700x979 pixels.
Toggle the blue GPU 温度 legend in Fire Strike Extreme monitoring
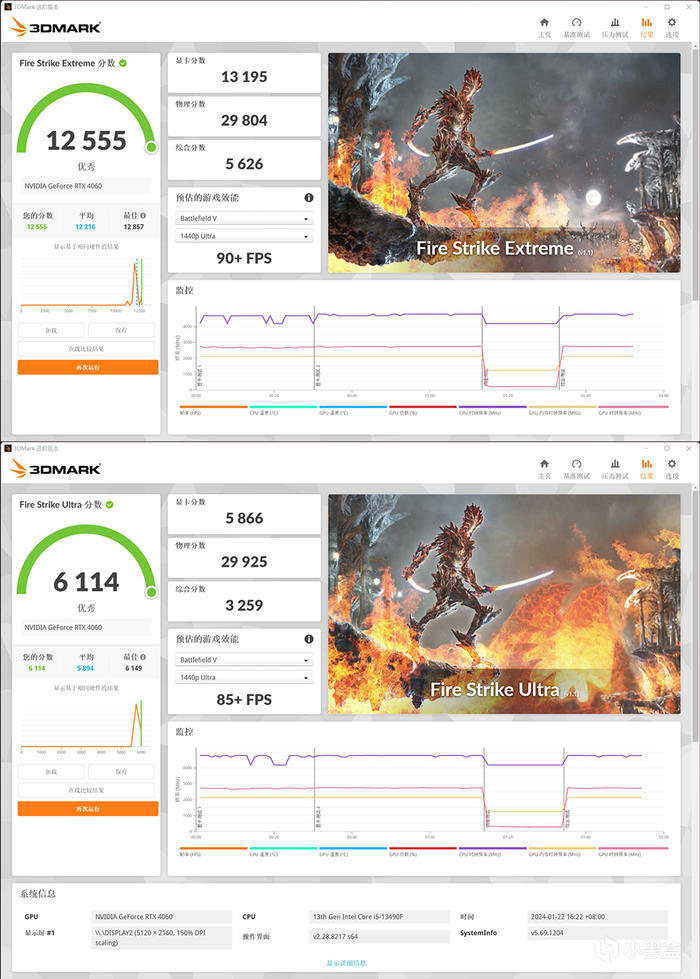pyautogui.click(x=353, y=410)
